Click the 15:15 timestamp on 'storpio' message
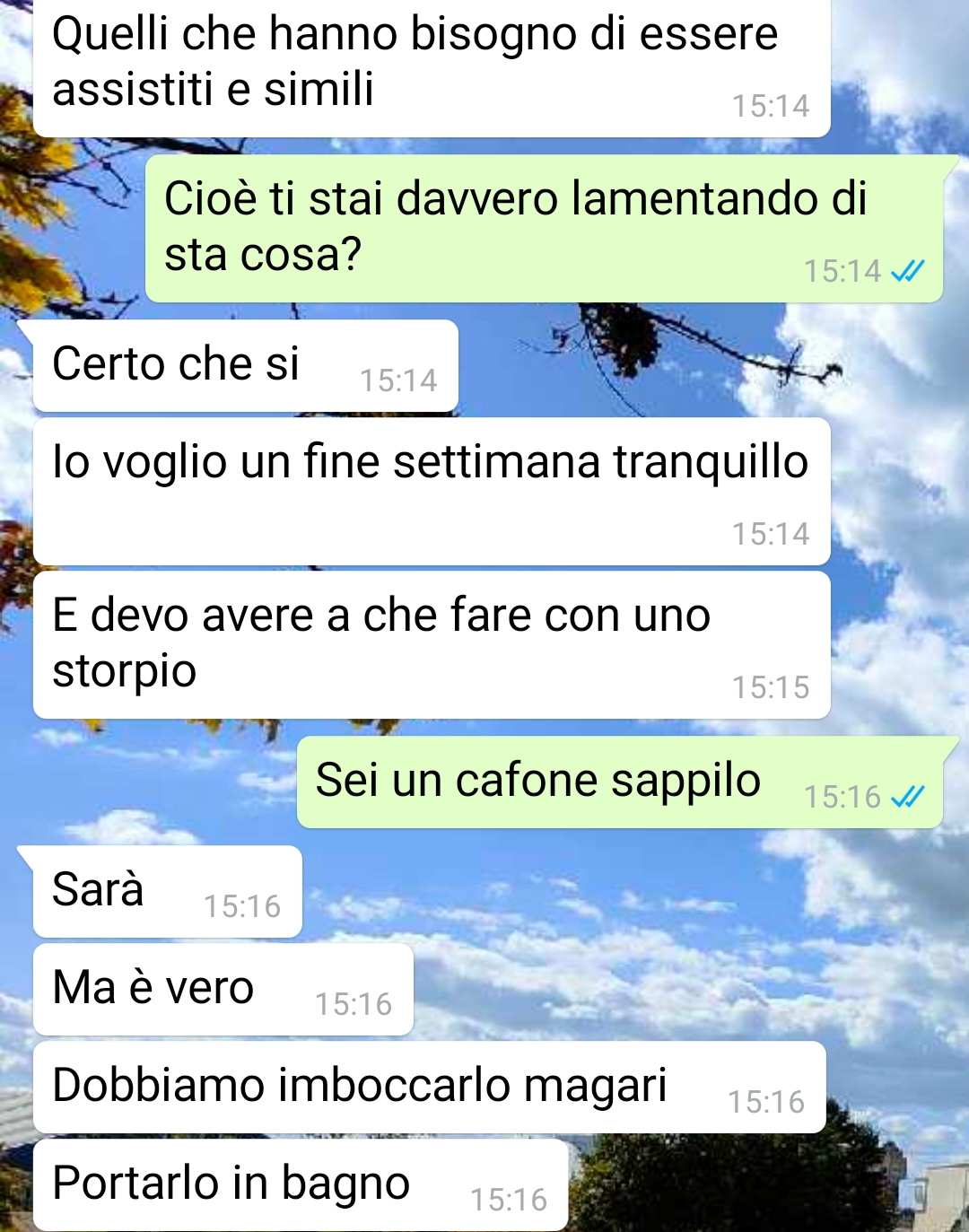The width and height of the screenshot is (969, 1232). (x=771, y=687)
